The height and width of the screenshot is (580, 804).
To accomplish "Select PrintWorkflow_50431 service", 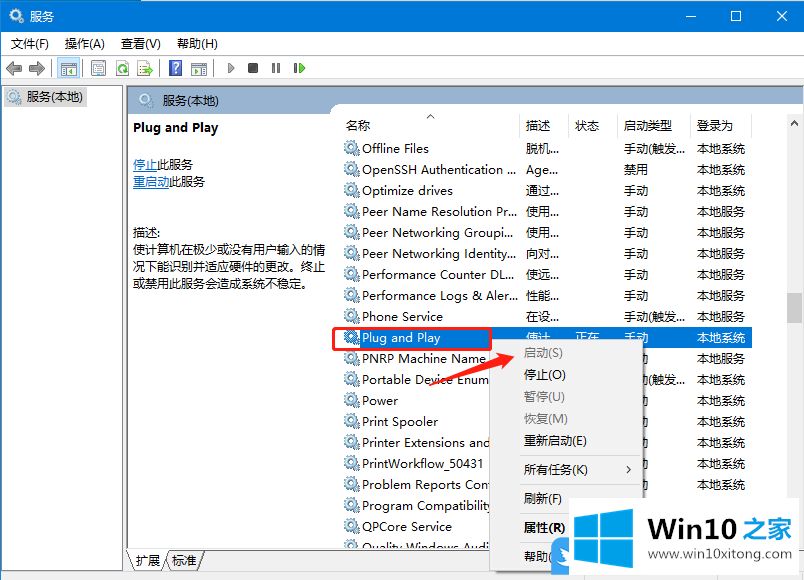I will pyautogui.click(x=416, y=464).
